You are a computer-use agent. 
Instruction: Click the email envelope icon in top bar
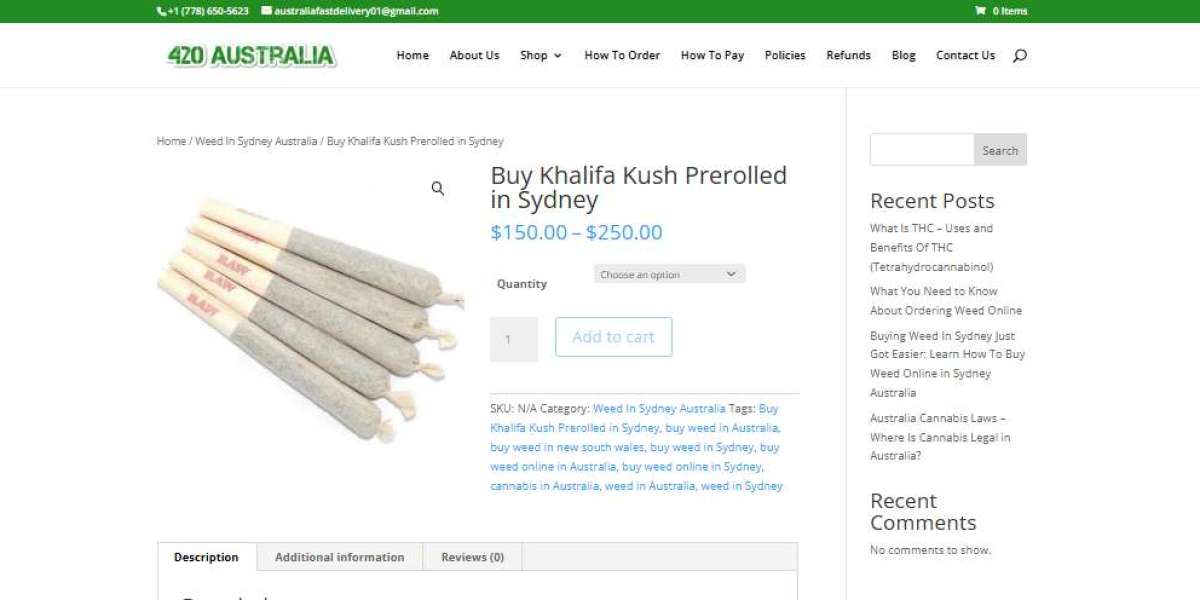[267, 11]
